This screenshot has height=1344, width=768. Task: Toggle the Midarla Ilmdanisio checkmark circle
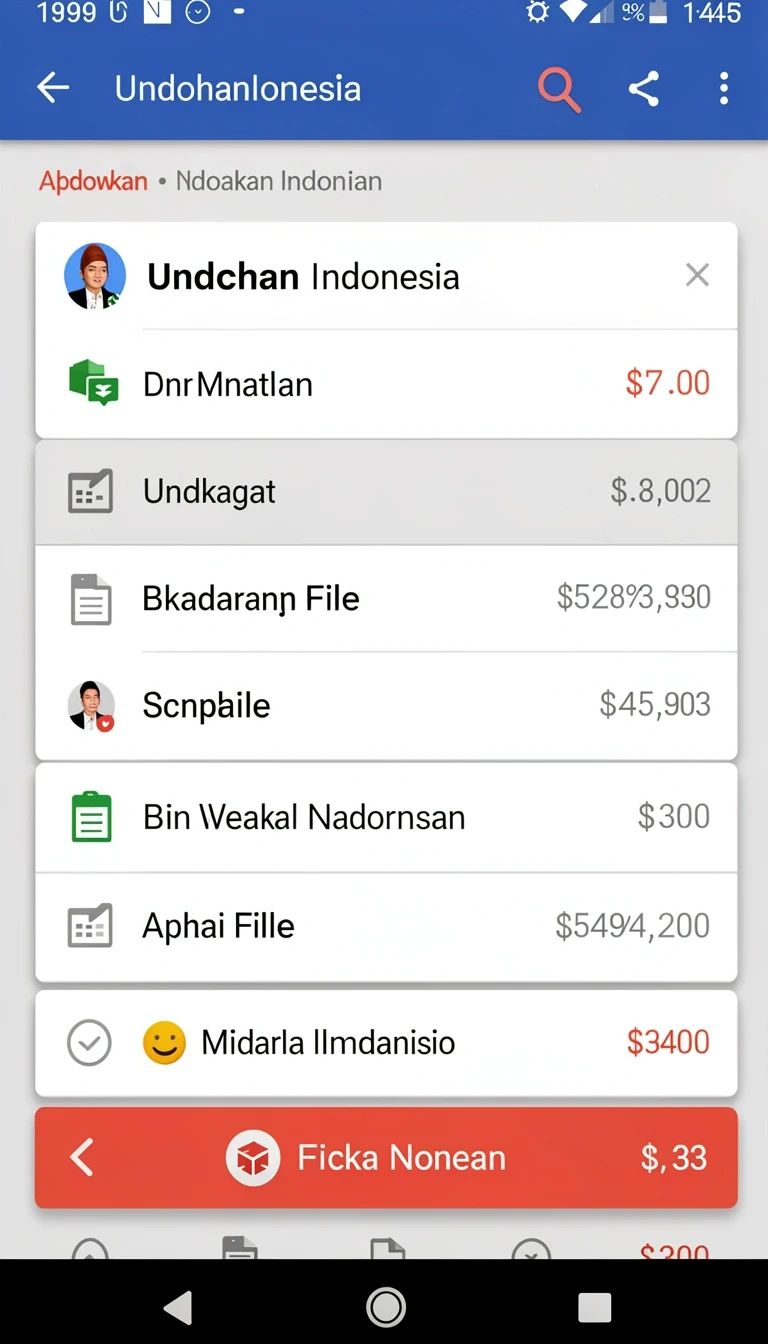pyautogui.click(x=89, y=1043)
